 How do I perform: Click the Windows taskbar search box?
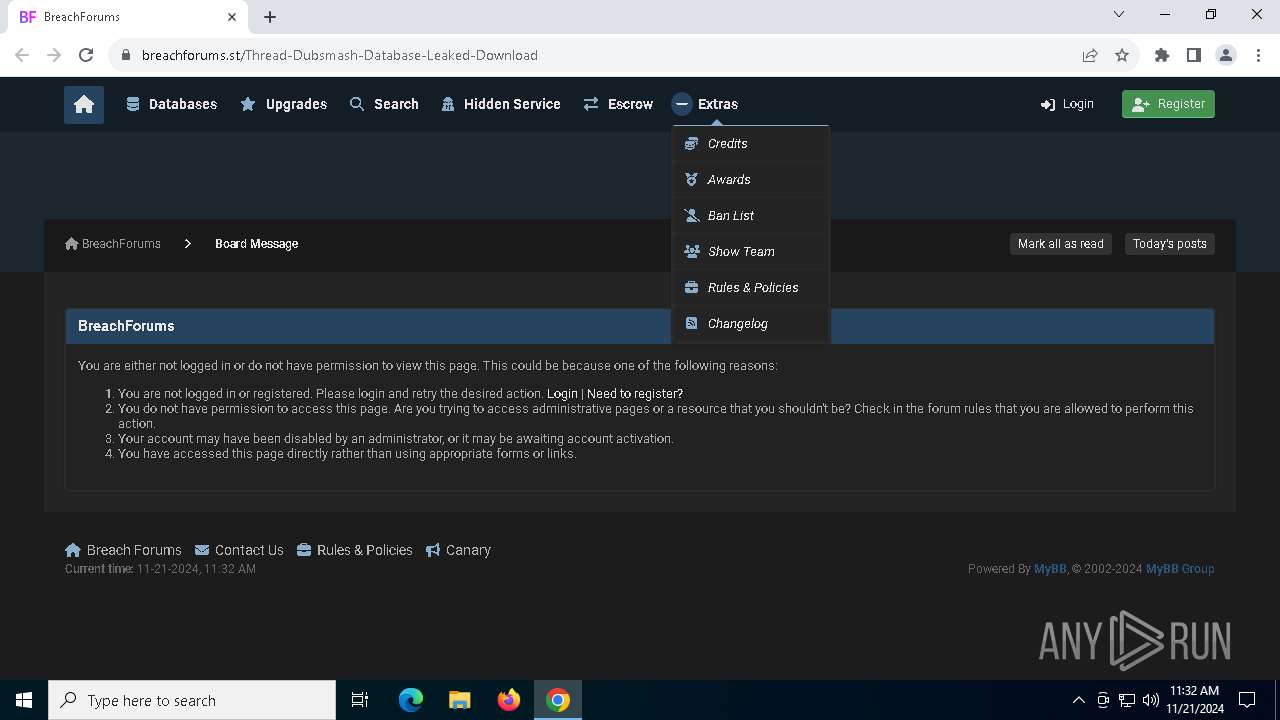click(192, 700)
